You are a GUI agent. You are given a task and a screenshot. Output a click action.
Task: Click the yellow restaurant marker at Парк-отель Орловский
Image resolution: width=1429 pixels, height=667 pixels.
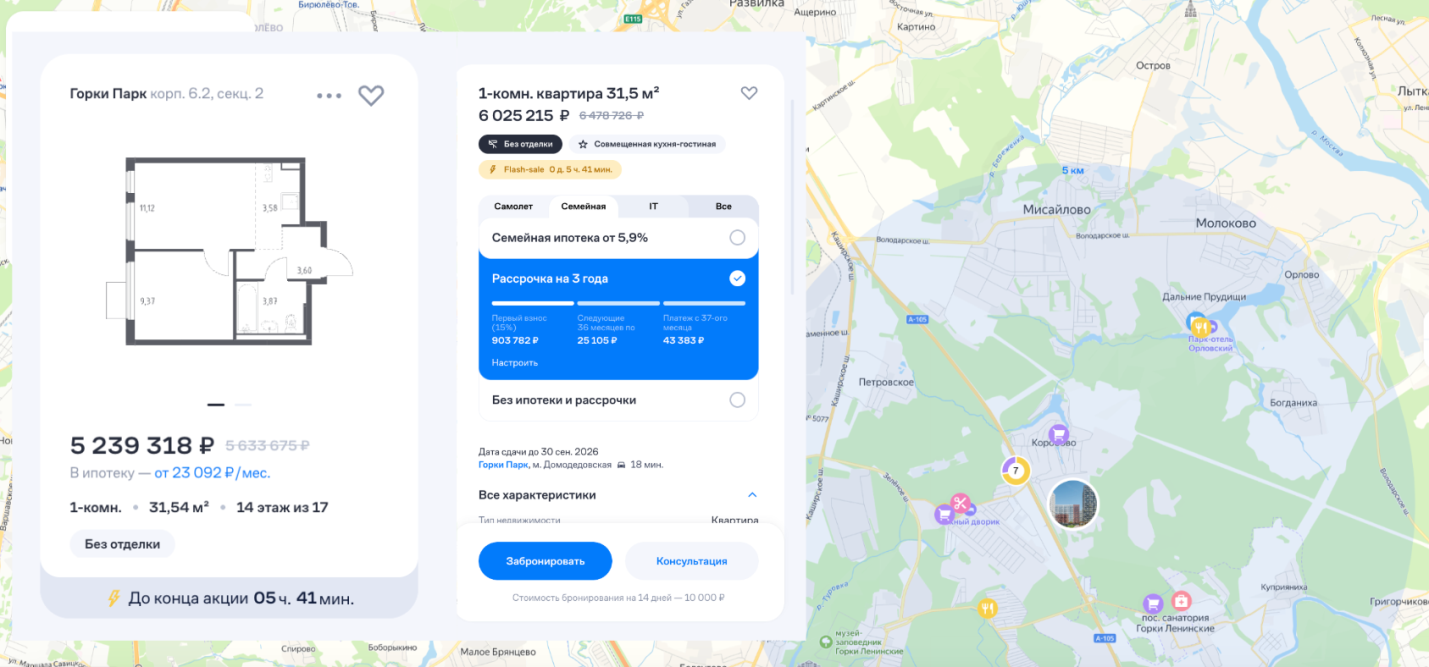point(1202,326)
